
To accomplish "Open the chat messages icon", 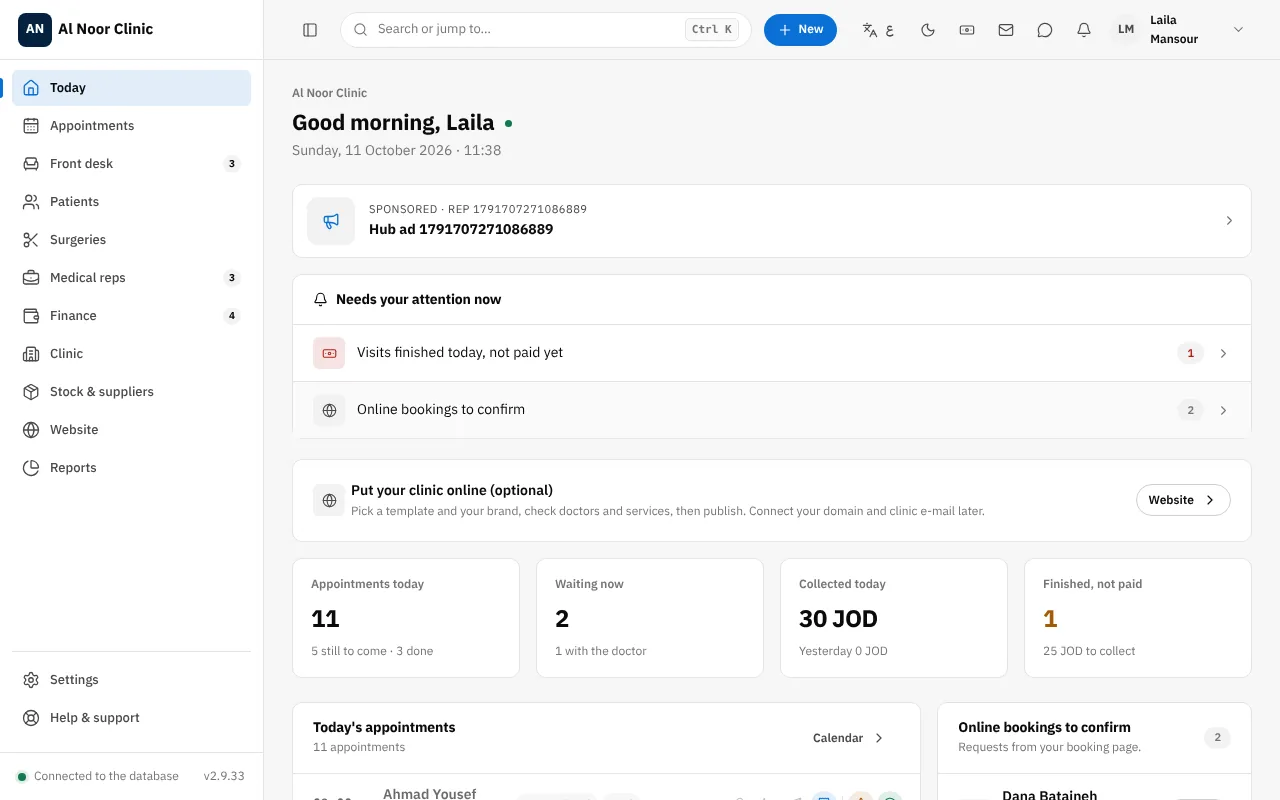I will 1045,30.
